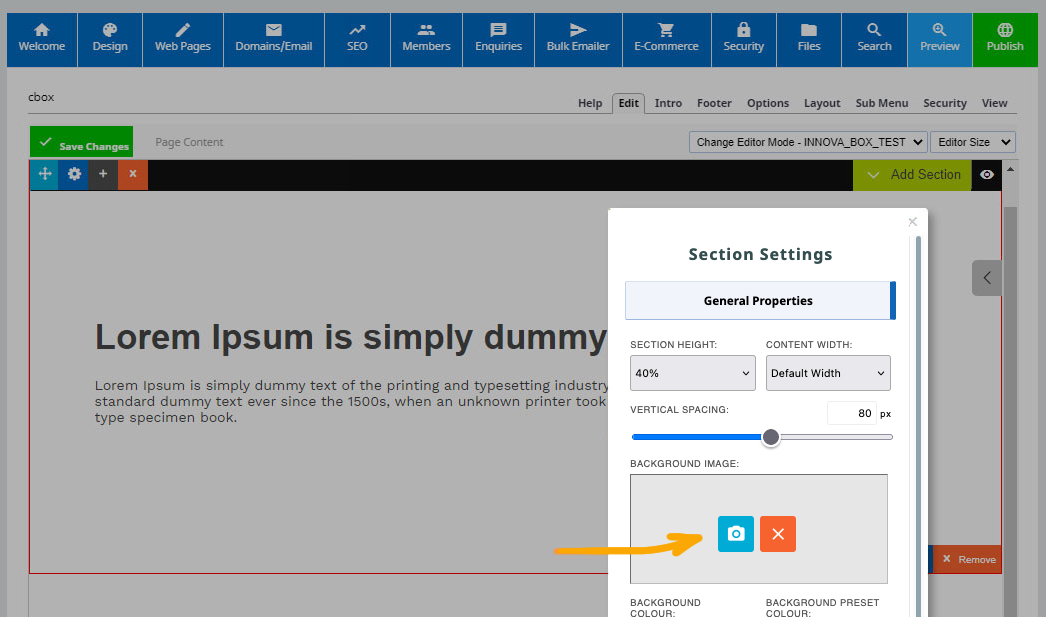Open the Change Editor Mode dropdown
The width and height of the screenshot is (1047, 617).
tap(808, 142)
